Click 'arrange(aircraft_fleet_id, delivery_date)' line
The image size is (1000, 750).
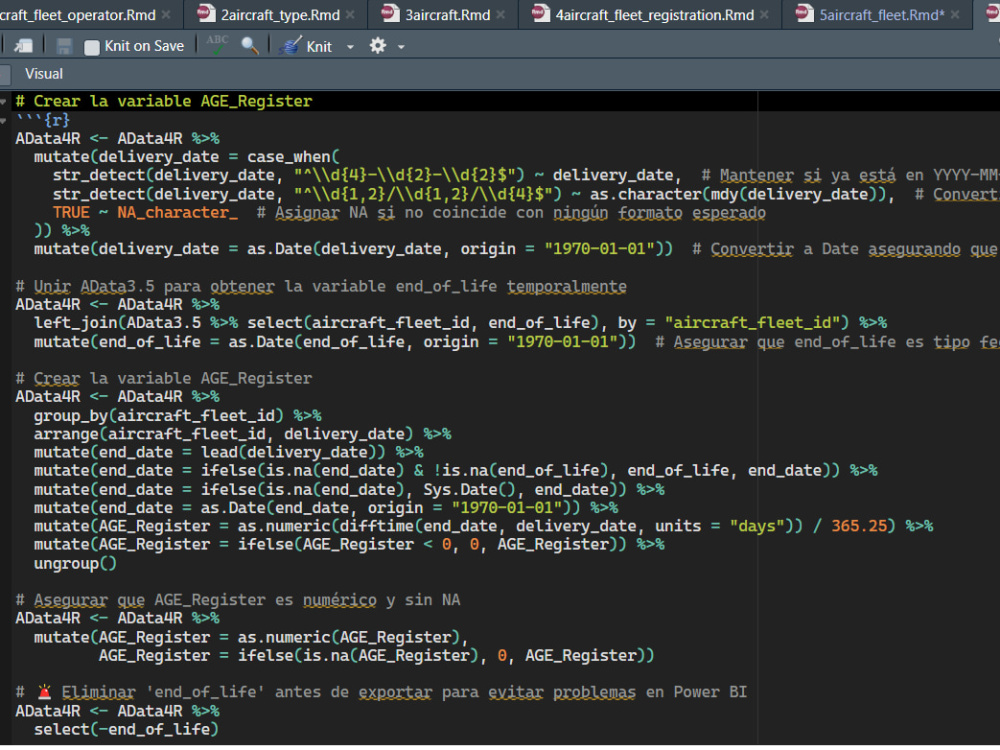point(224,434)
